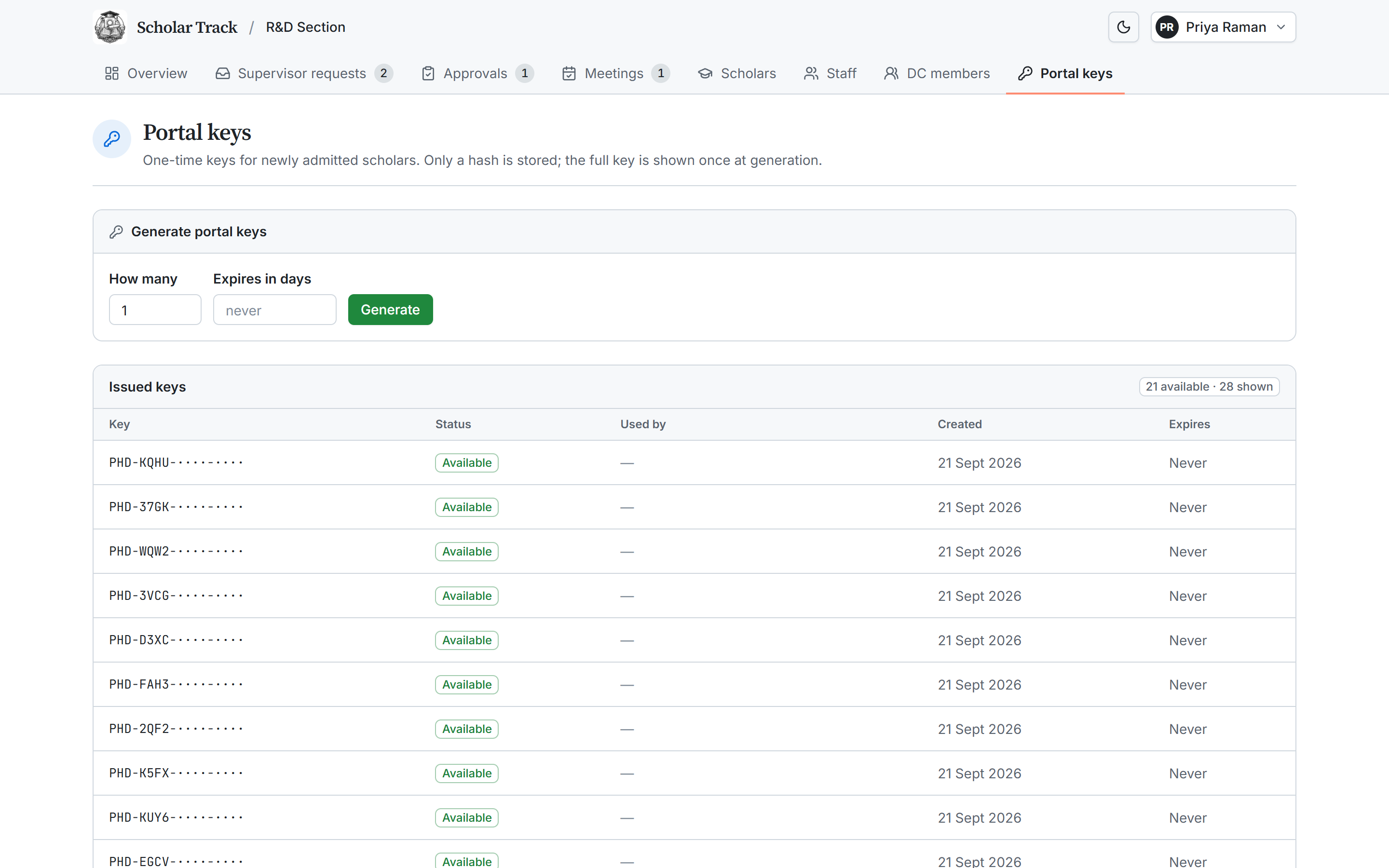
Task: Switch to the Staff tab
Action: click(830, 73)
